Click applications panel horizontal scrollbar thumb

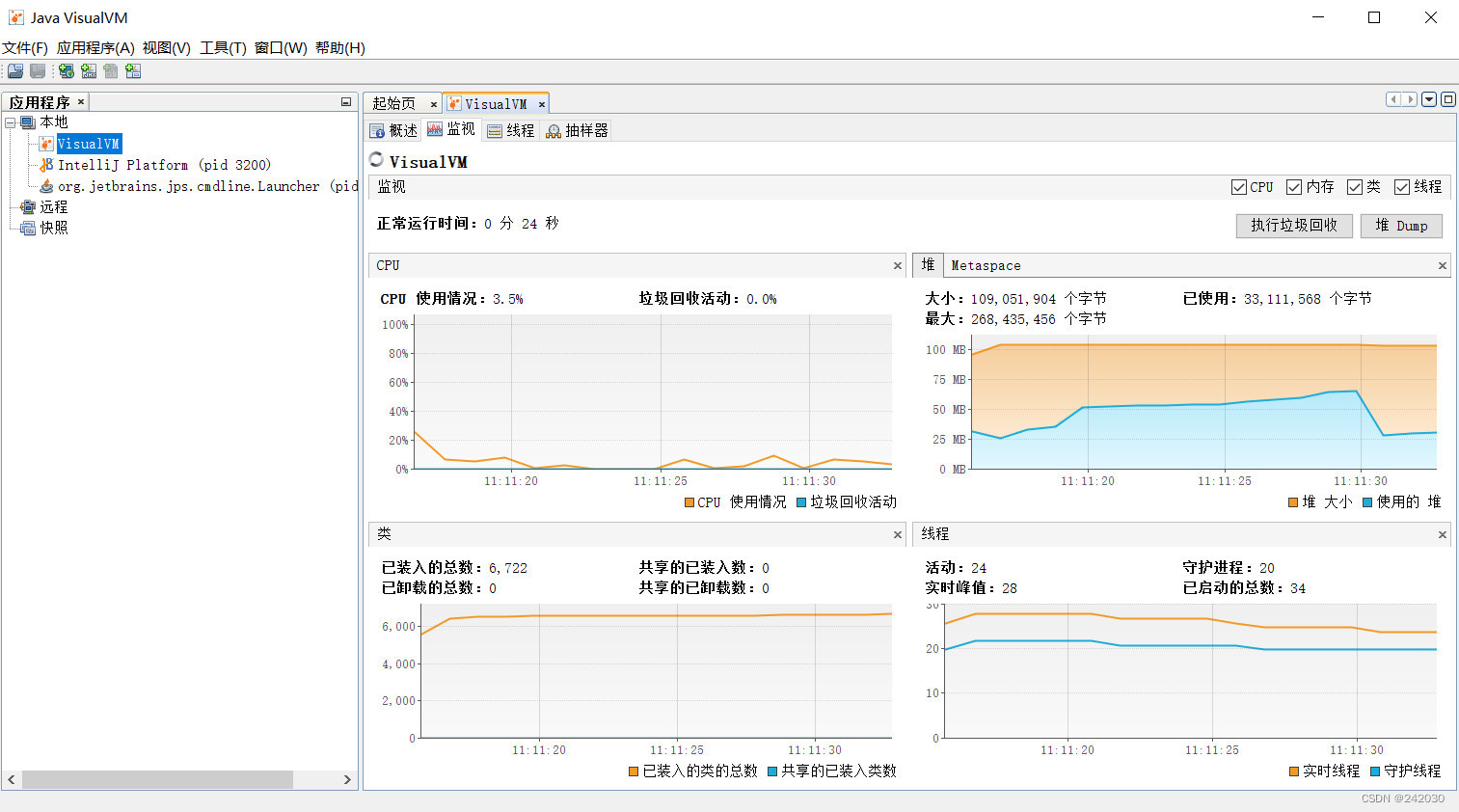pos(157,779)
